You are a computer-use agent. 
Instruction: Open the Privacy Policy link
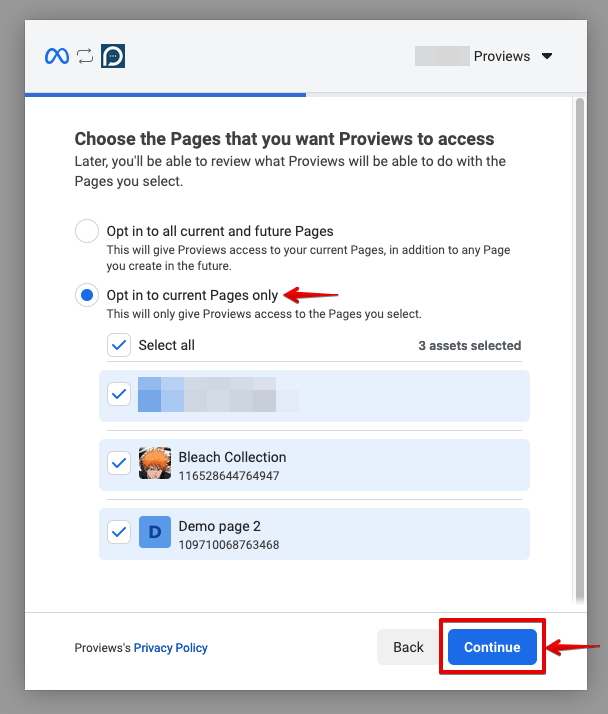[x=170, y=648]
